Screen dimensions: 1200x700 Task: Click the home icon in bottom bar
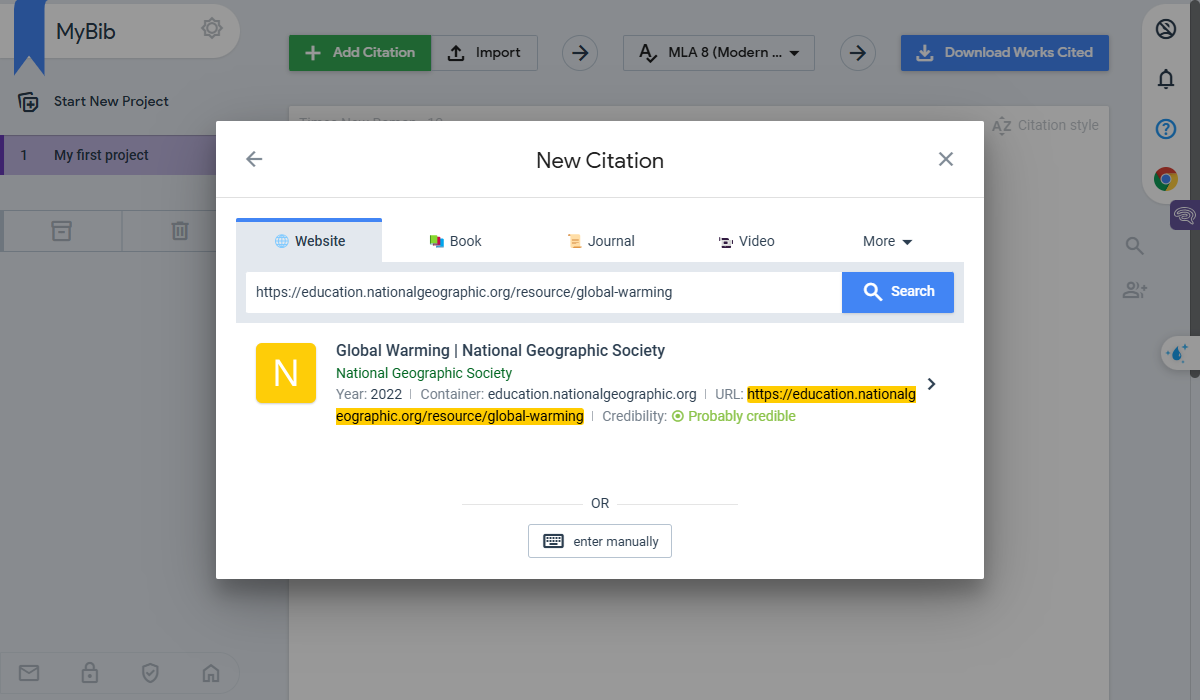pyautogui.click(x=210, y=672)
